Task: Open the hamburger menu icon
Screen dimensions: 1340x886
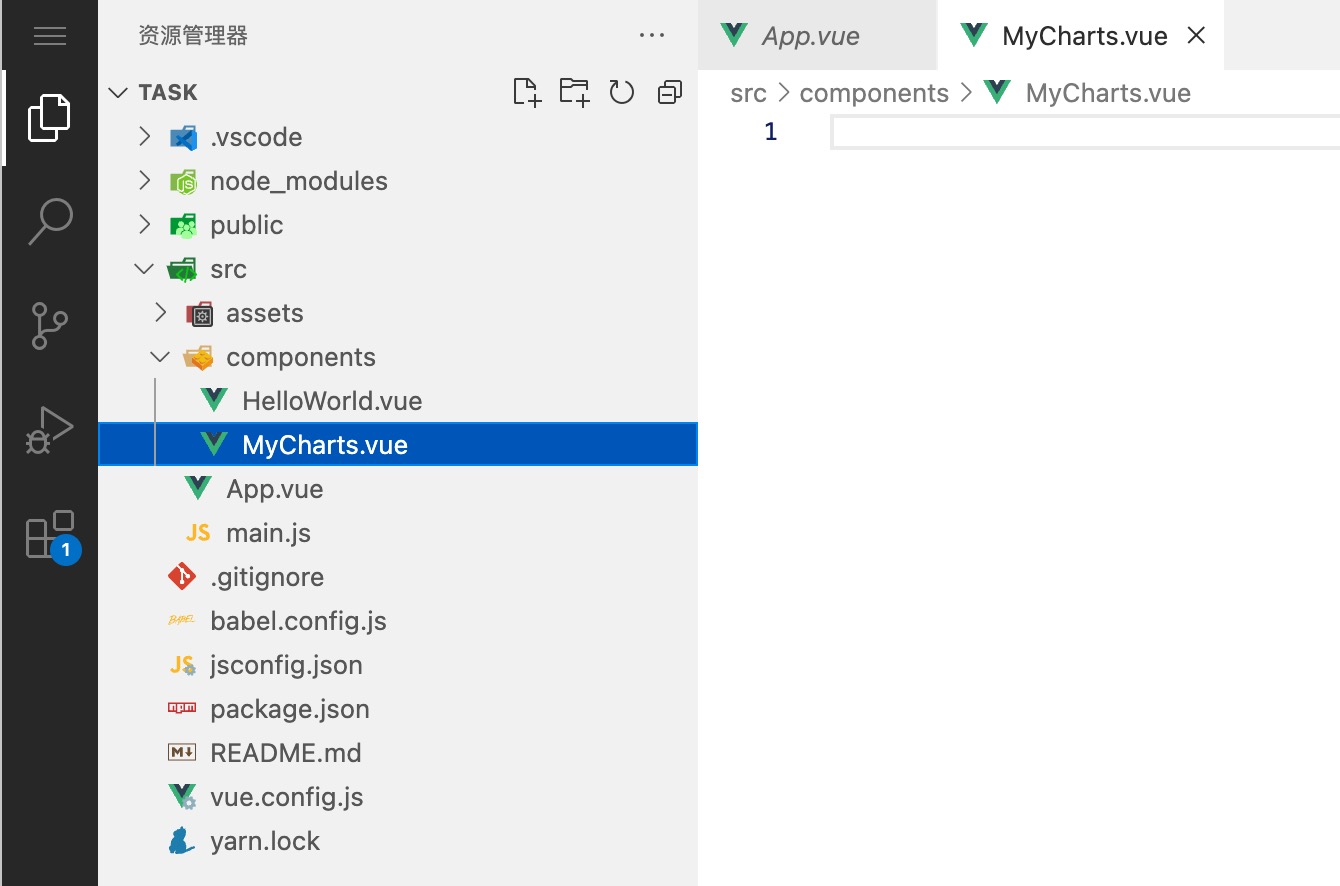Action: (x=49, y=37)
